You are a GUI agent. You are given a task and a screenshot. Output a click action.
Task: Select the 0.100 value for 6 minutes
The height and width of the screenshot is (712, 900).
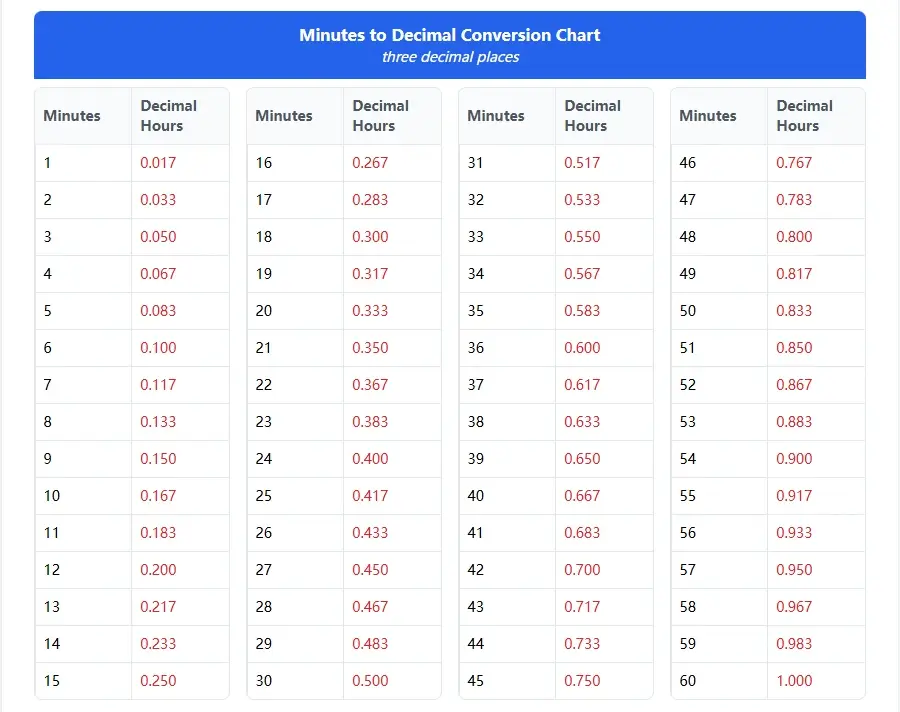point(158,348)
